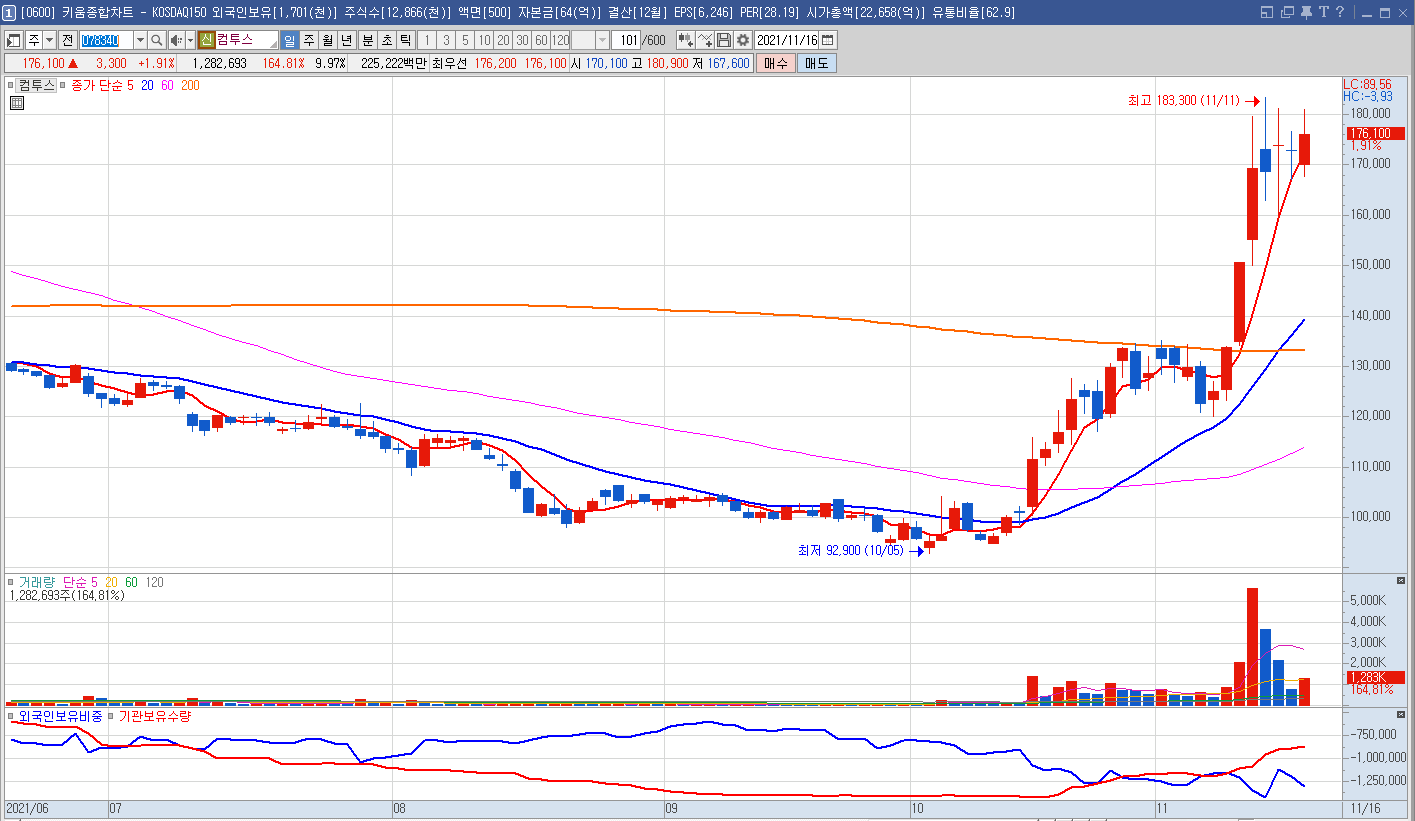Viewport: 1415px width, 821px height.
Task: Open help question mark icon in title bar
Action: 1340,12
